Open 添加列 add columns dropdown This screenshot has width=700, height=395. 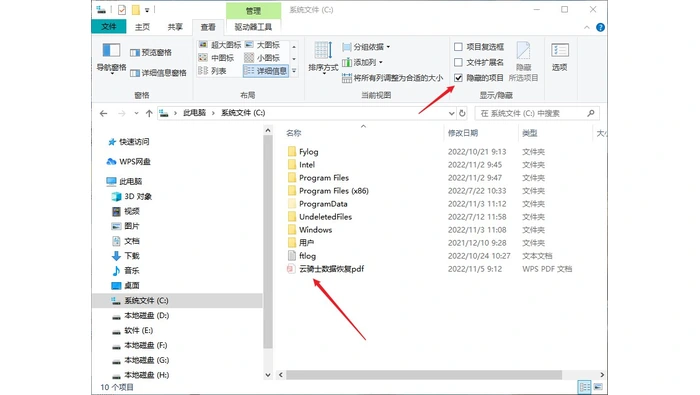point(362,62)
